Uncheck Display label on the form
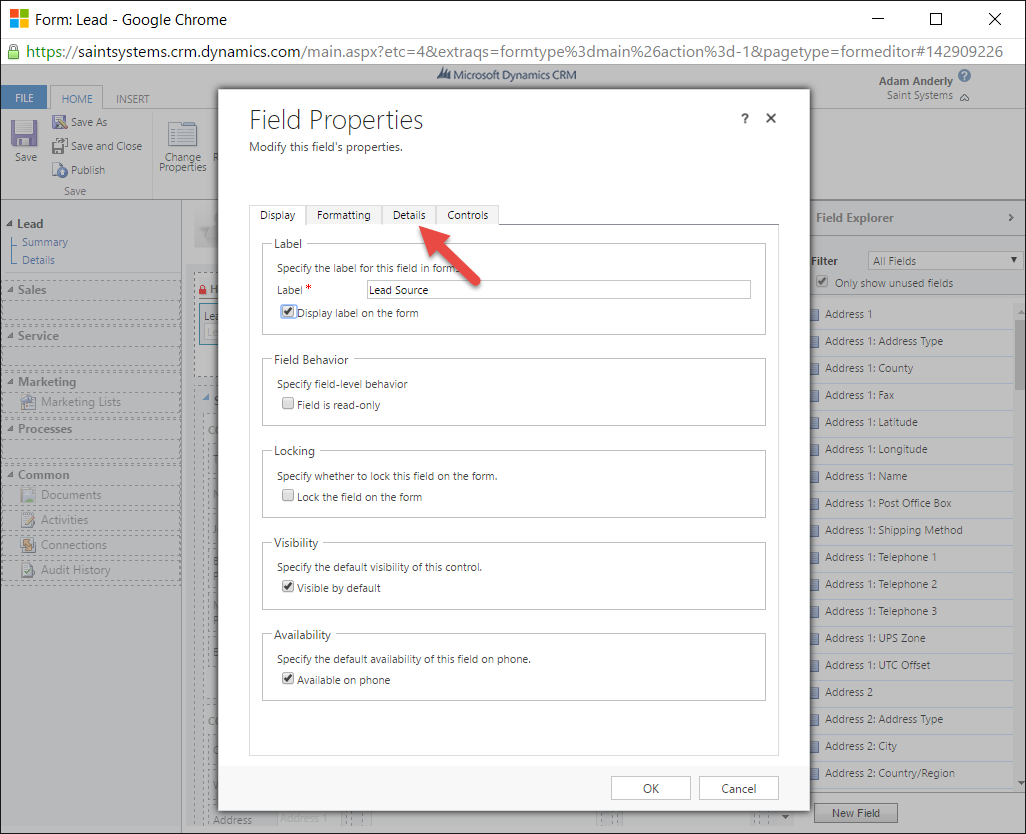Image resolution: width=1026 pixels, height=834 pixels. pyautogui.click(x=288, y=312)
